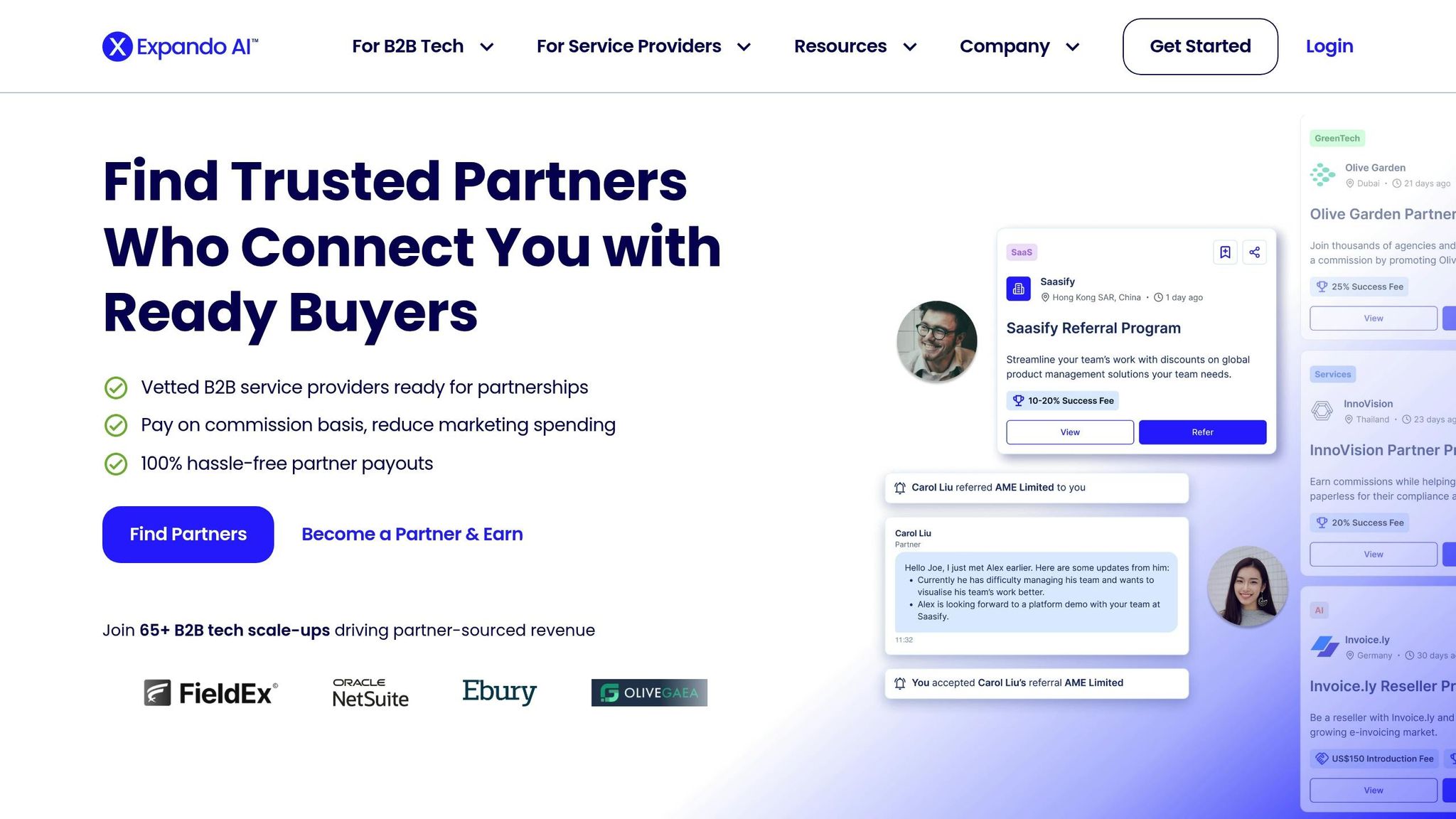
Task: Click the blue Refer button on Saasify
Action: click(1202, 432)
